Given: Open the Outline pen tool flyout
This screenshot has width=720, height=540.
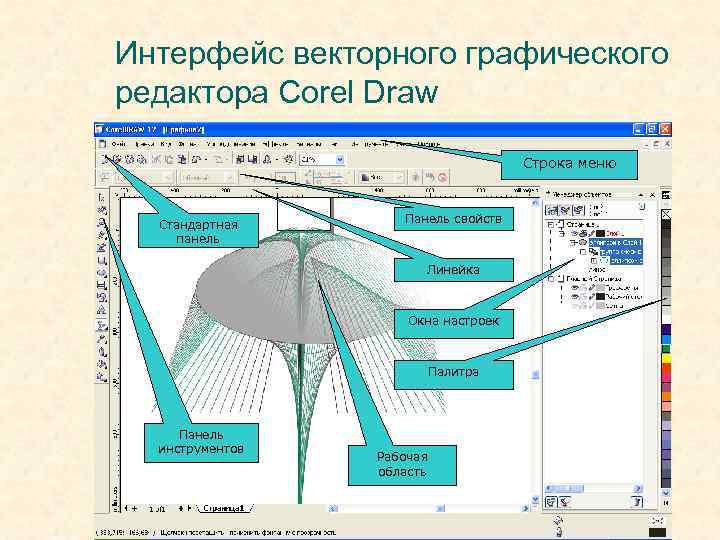Looking at the screenshot, I should coord(102,353).
